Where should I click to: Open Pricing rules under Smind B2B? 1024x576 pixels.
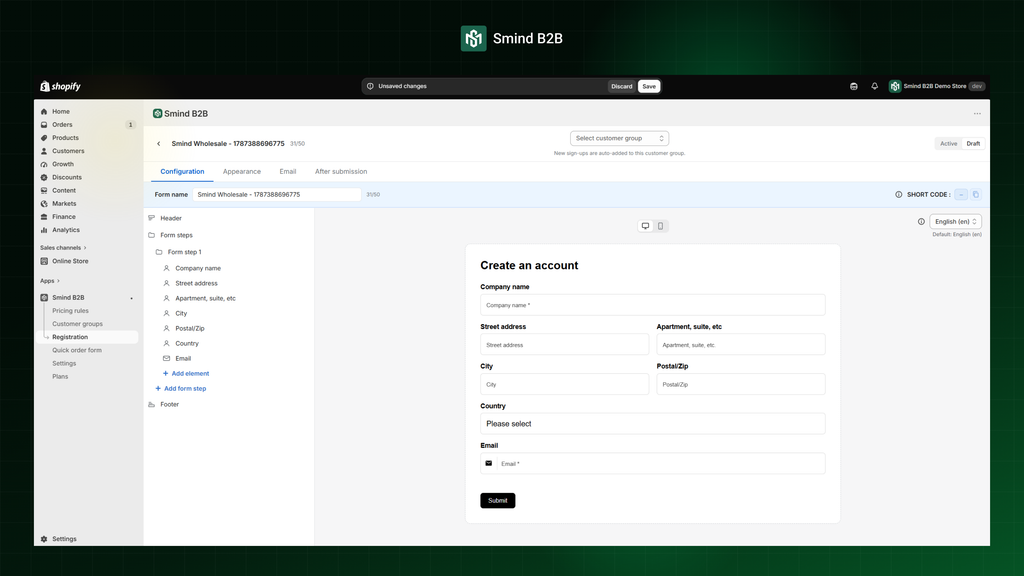click(70, 311)
